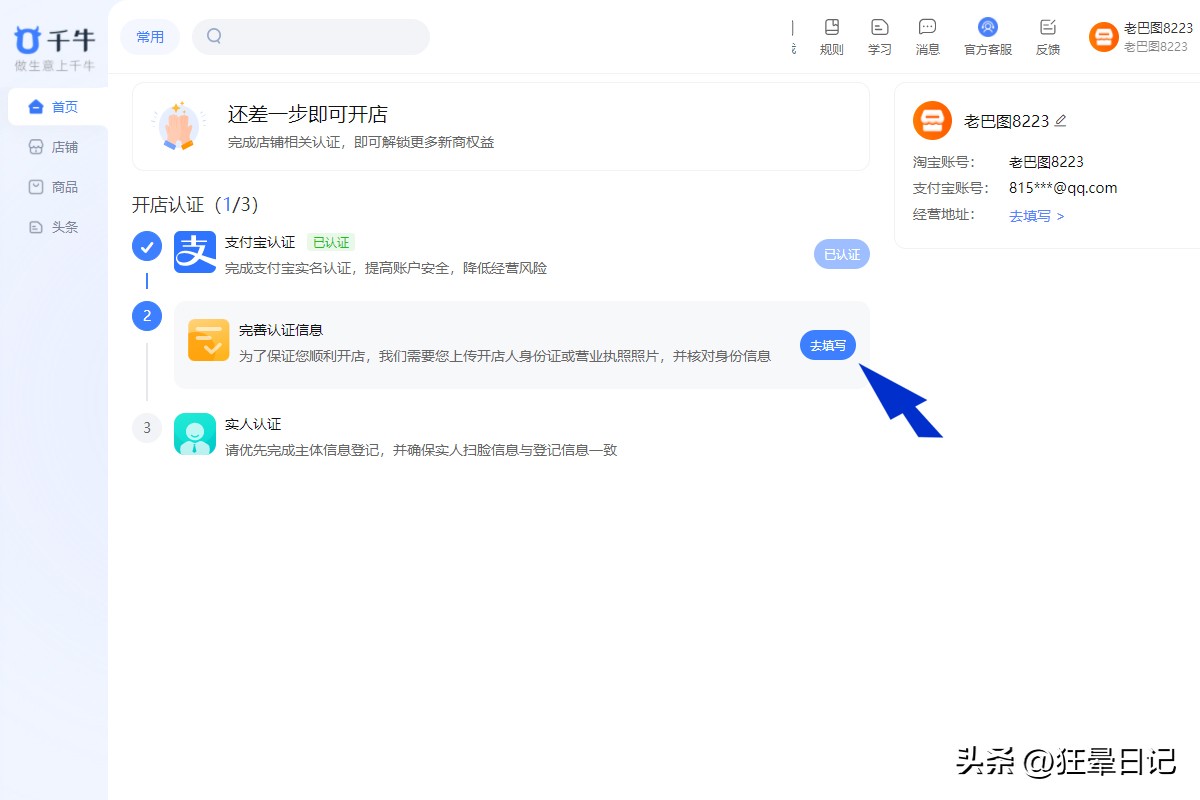
Task: Click the top search input field
Action: (x=310, y=36)
